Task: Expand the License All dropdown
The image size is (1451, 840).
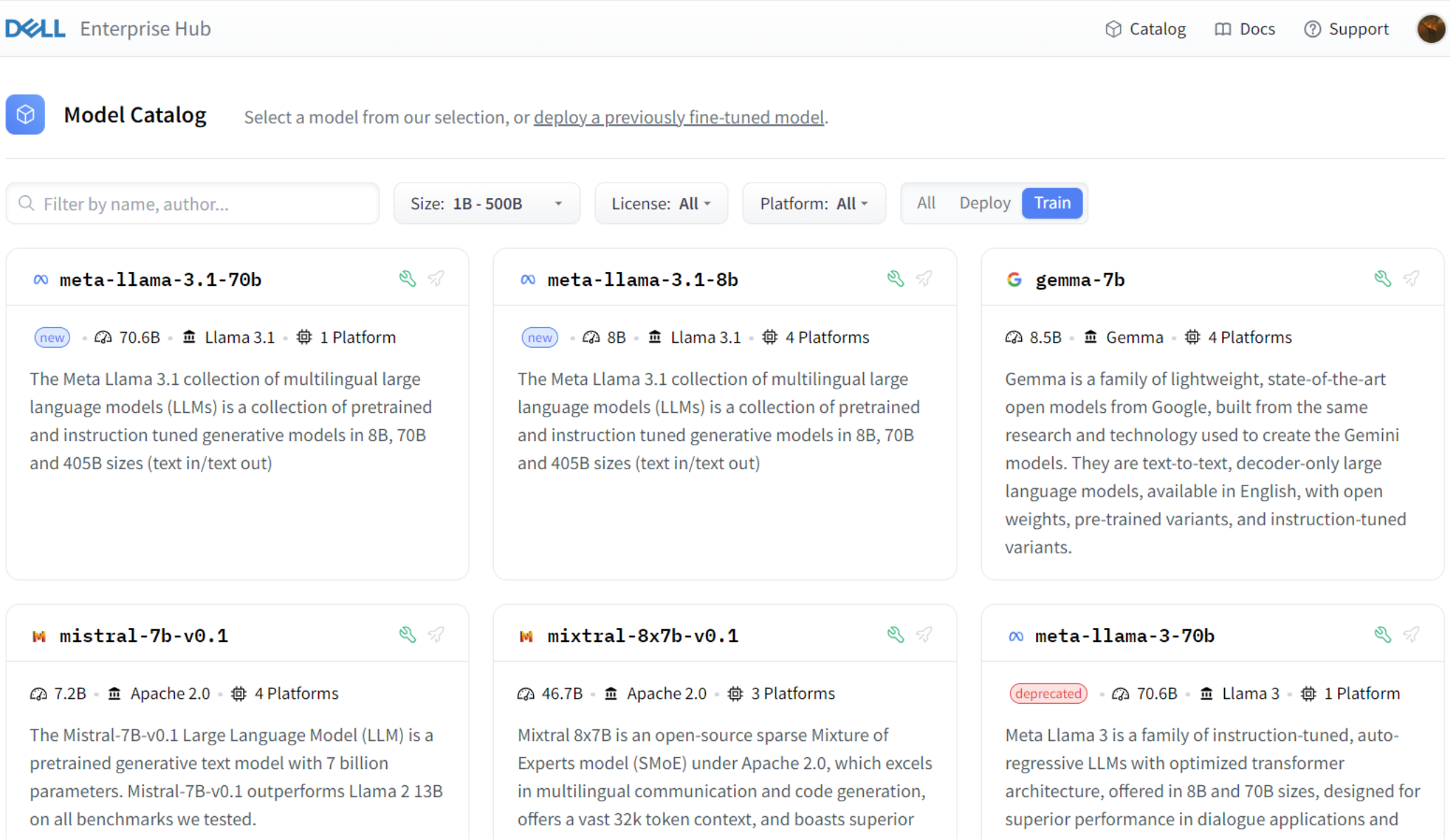Action: pyautogui.click(x=661, y=203)
